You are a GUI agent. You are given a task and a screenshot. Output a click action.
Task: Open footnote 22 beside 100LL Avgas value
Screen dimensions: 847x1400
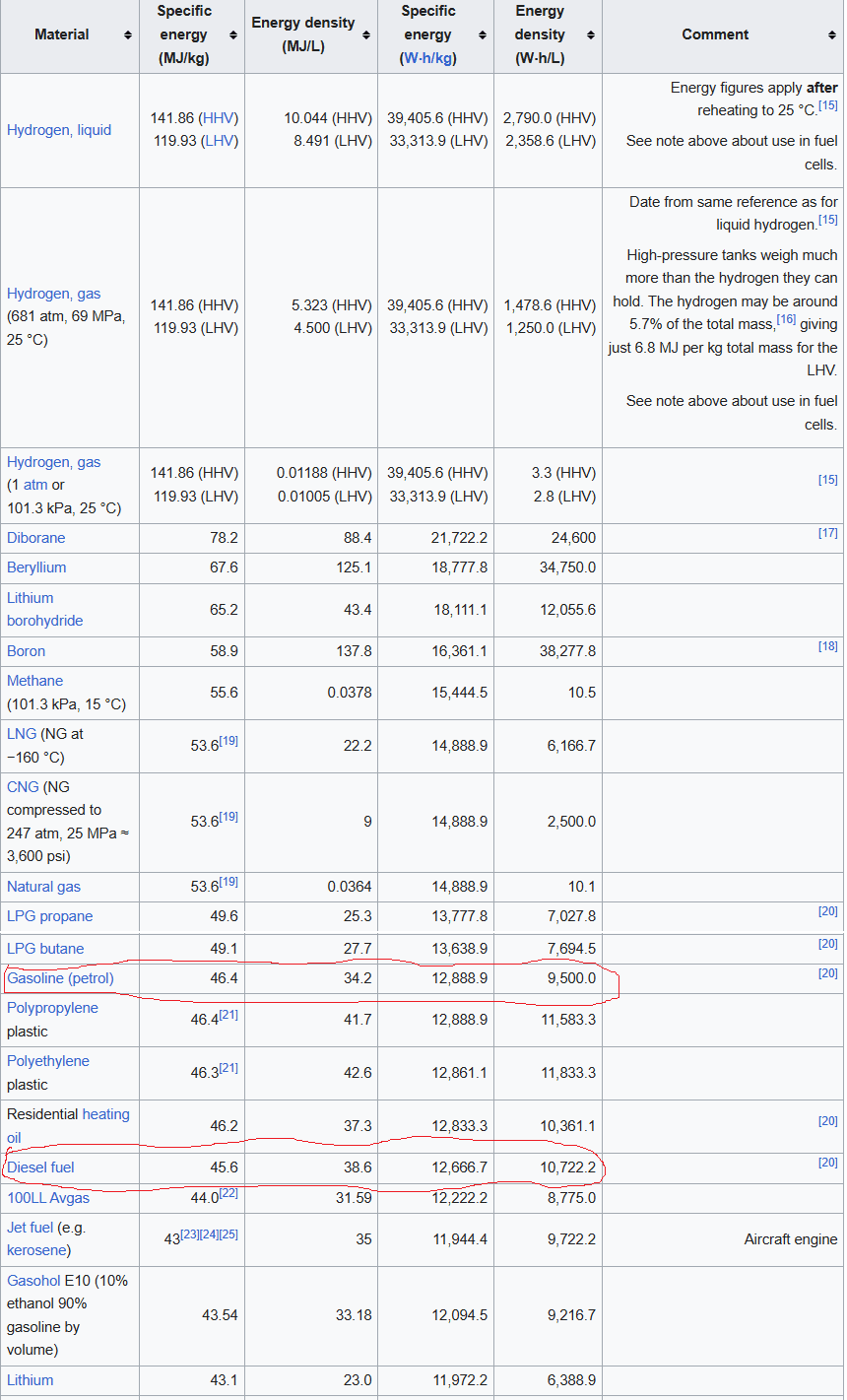tap(228, 1193)
